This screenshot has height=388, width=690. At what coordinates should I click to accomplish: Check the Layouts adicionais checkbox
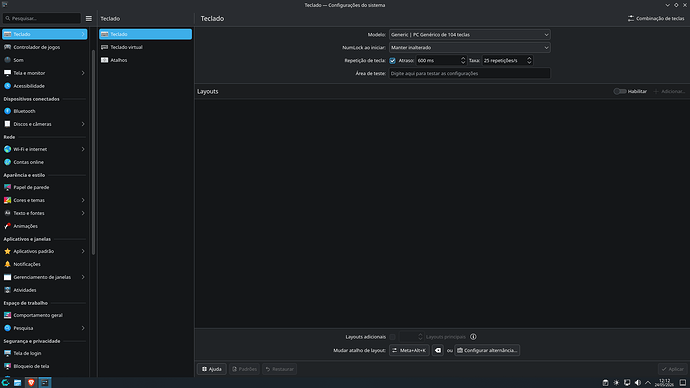tap(393, 337)
